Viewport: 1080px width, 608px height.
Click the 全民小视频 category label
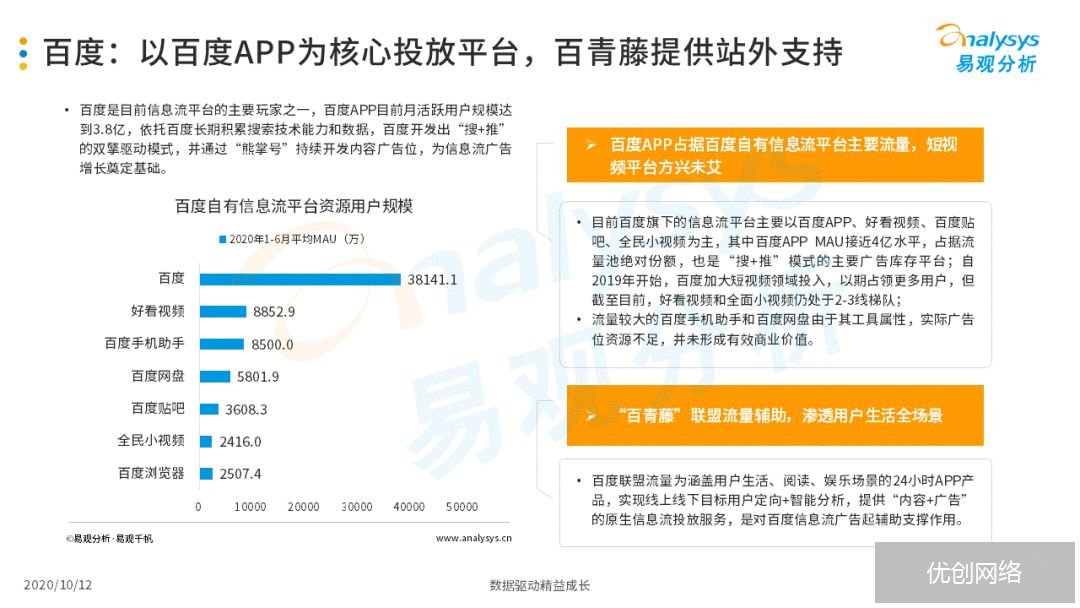point(151,441)
